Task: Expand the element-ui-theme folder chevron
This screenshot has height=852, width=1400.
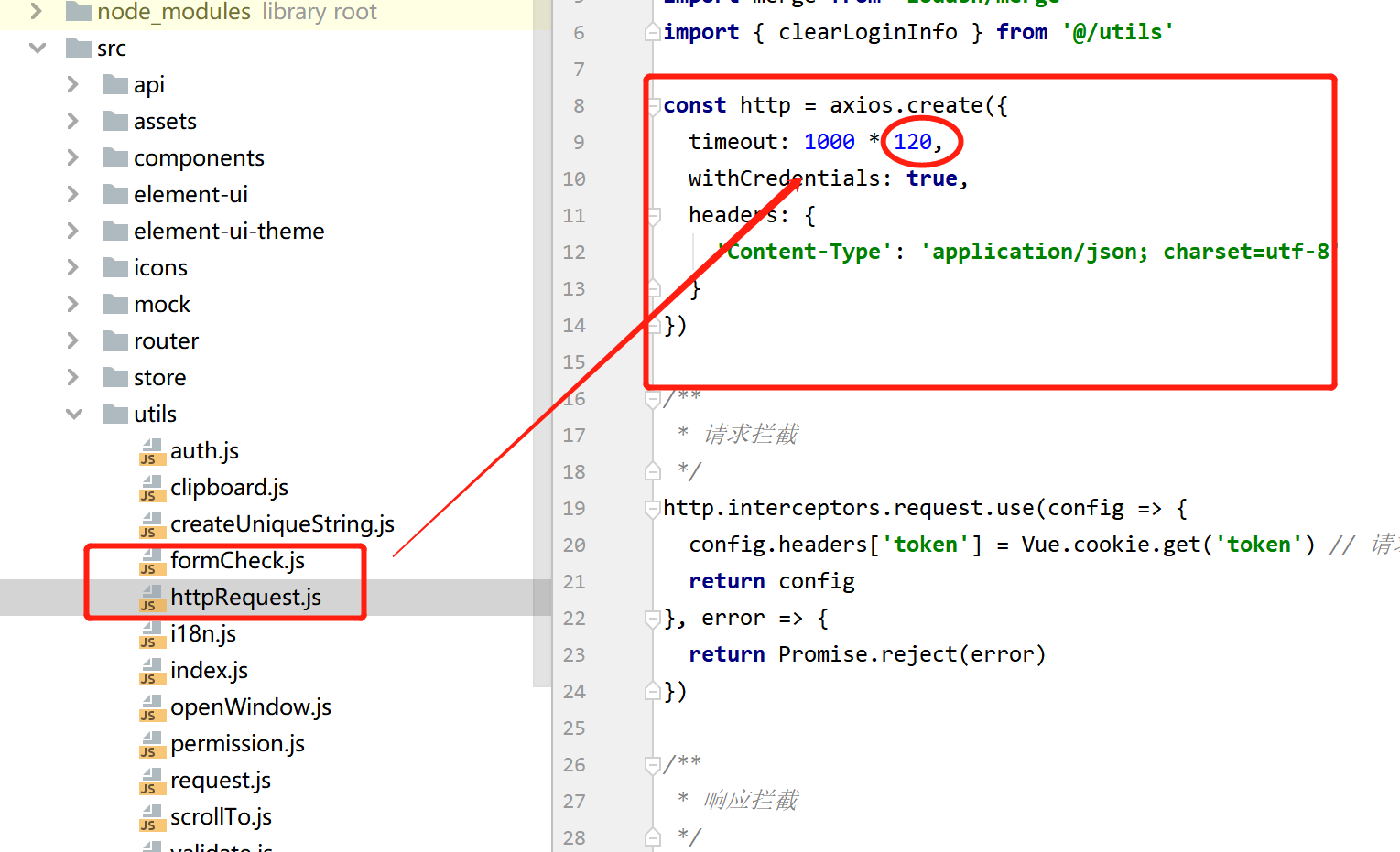Action: (73, 231)
